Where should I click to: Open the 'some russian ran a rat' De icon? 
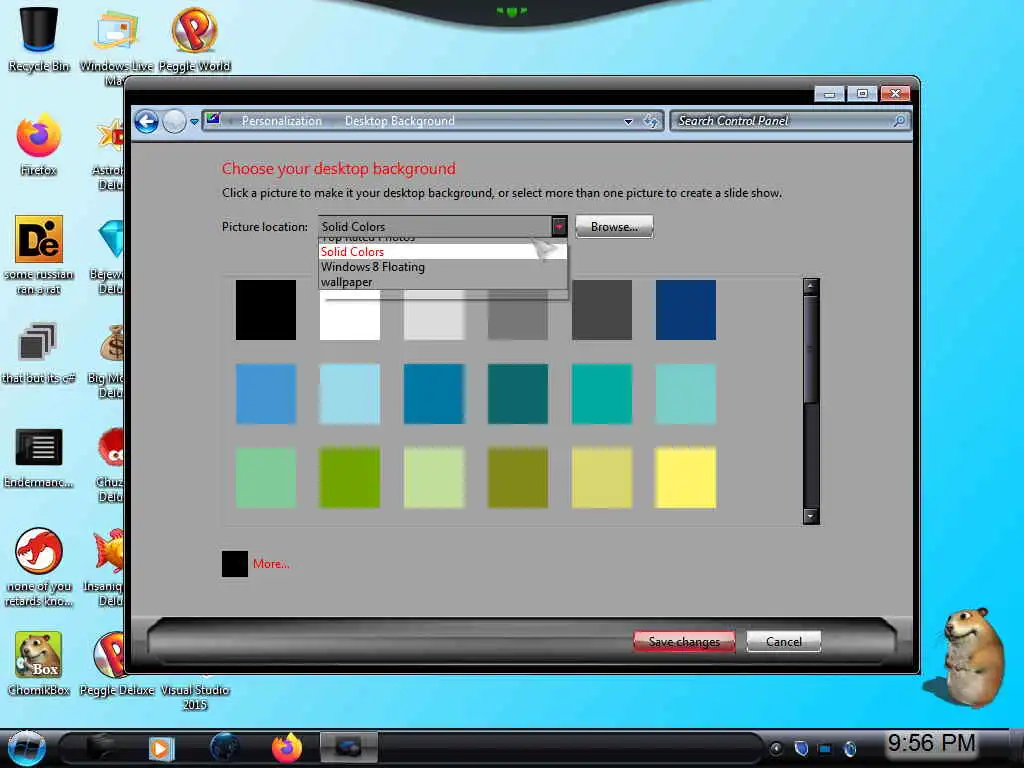click(39, 255)
